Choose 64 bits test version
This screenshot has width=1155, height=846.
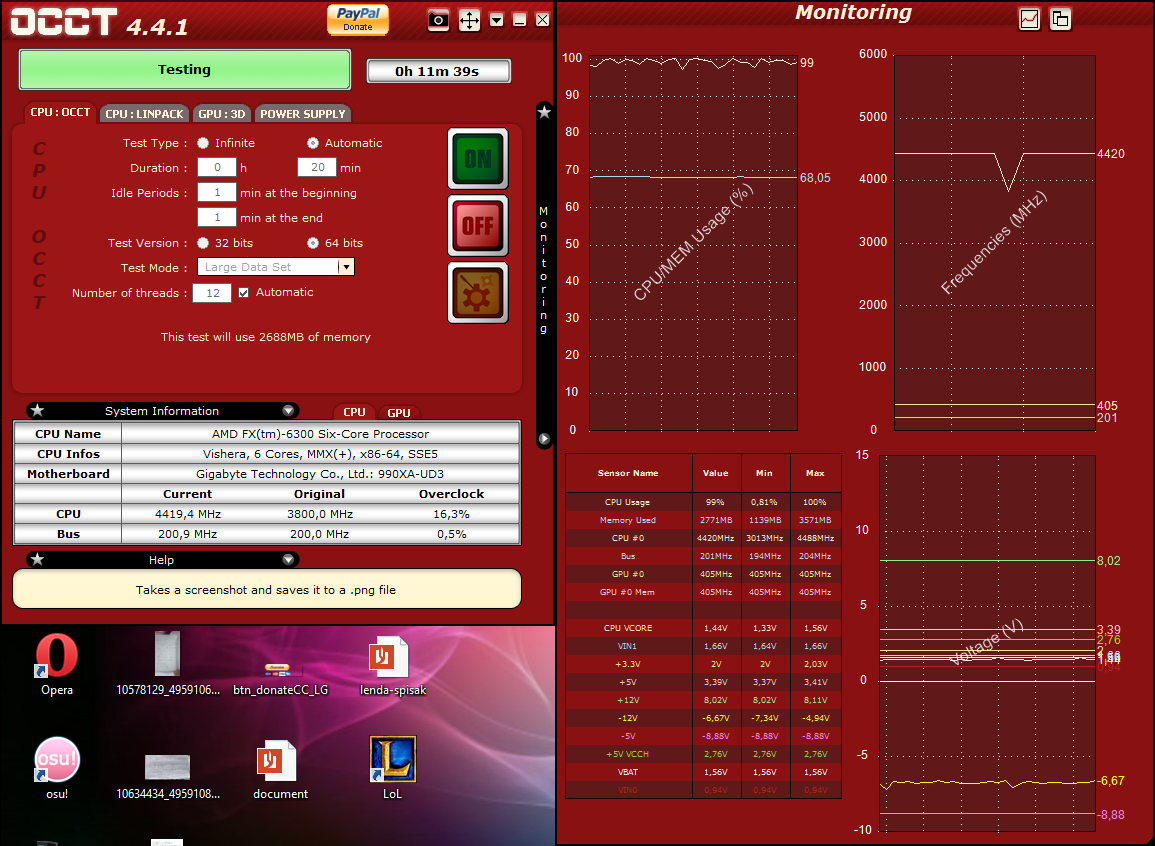[x=313, y=243]
